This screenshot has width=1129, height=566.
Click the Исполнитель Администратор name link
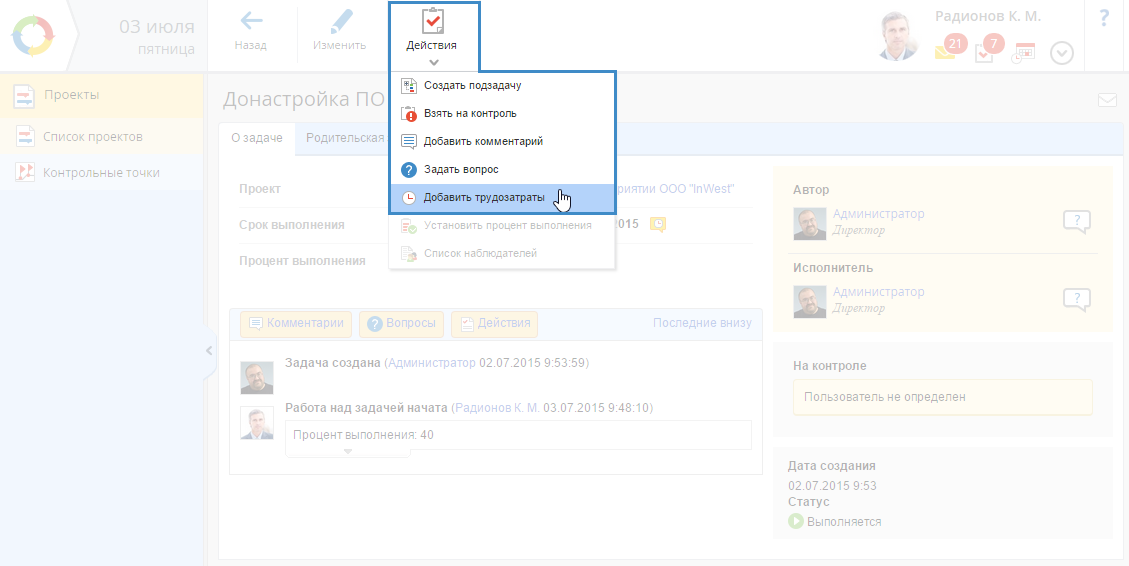pyautogui.click(x=878, y=292)
